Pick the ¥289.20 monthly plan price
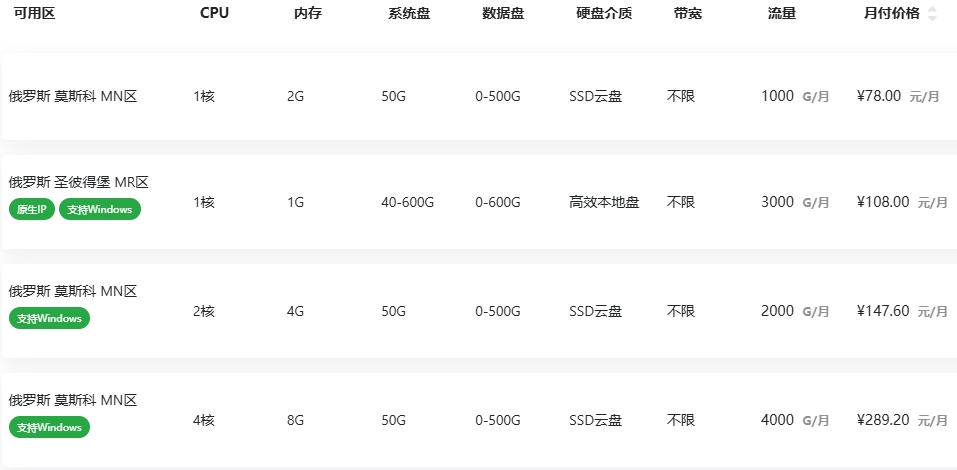Viewport: 957px width, 470px height. tap(883, 420)
